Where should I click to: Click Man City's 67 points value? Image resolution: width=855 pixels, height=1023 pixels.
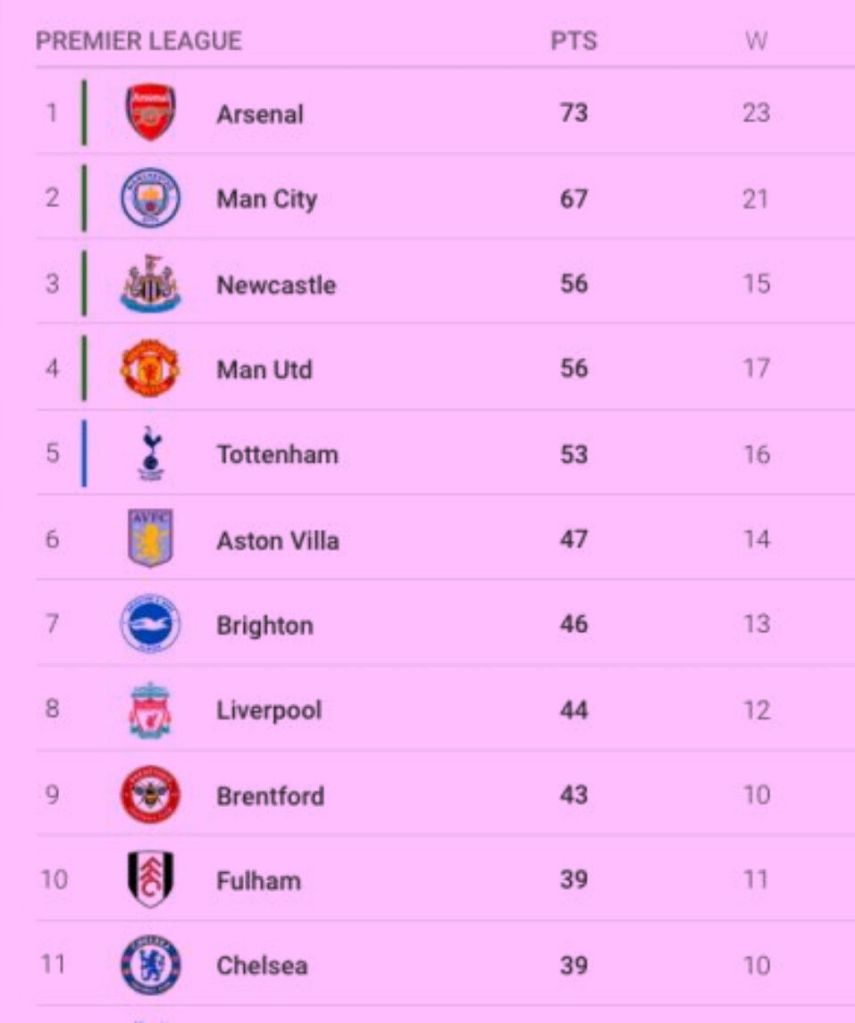[574, 198]
